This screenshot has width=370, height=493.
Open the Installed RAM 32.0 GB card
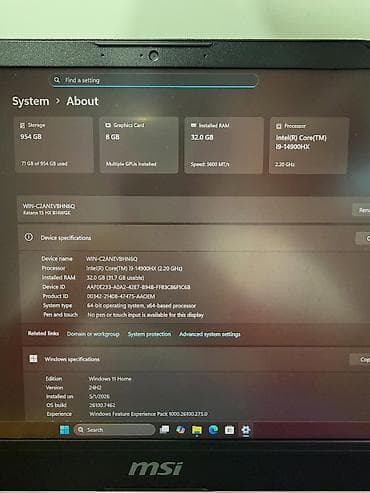click(224, 145)
